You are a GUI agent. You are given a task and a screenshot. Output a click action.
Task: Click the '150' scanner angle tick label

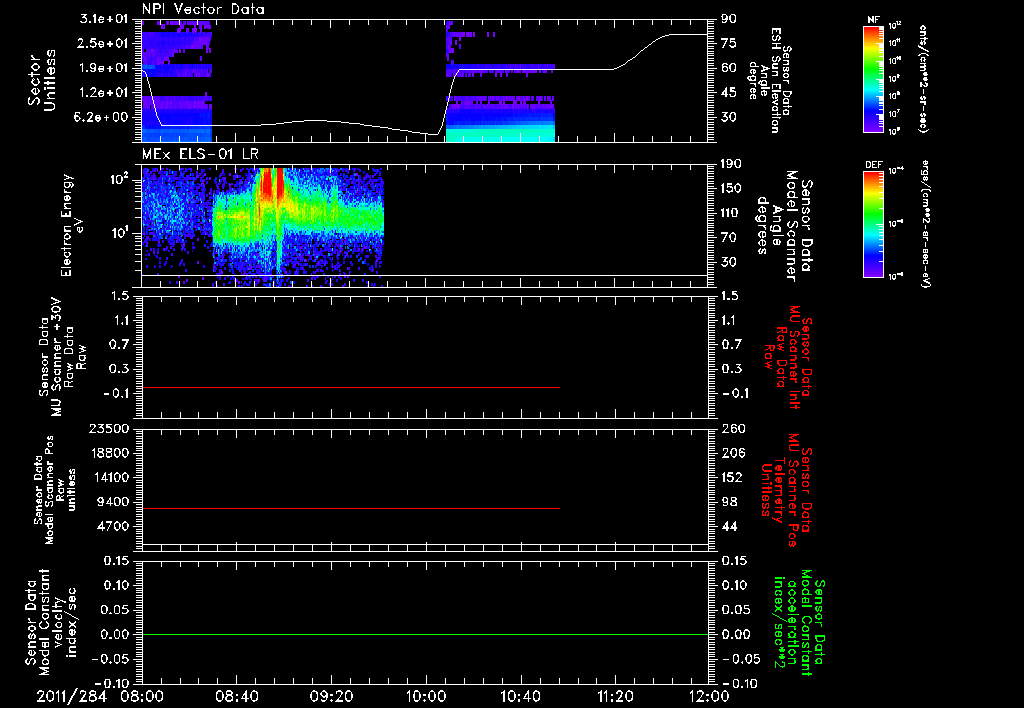point(732,189)
